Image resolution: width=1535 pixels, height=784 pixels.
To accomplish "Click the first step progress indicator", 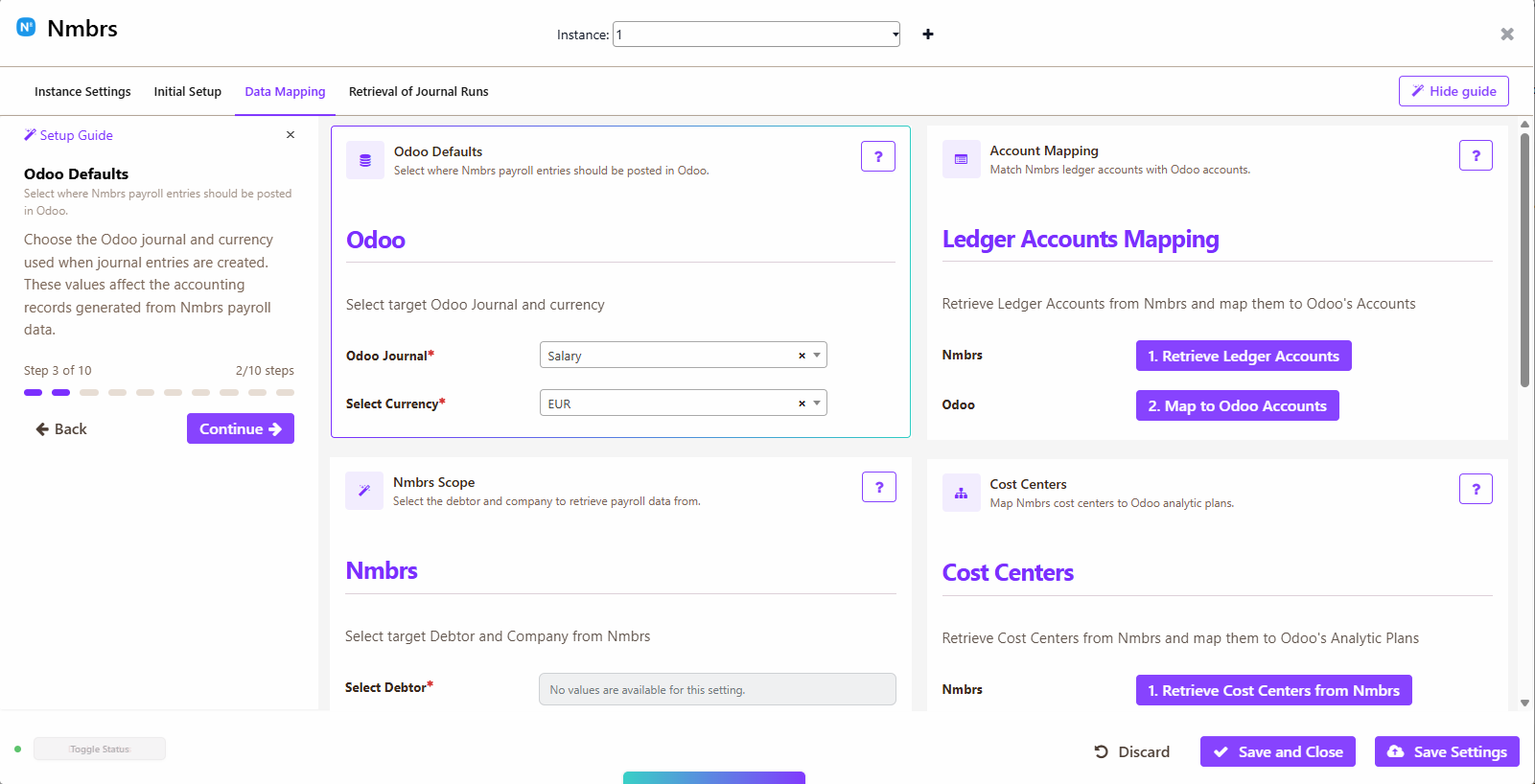I will pyautogui.click(x=33, y=392).
